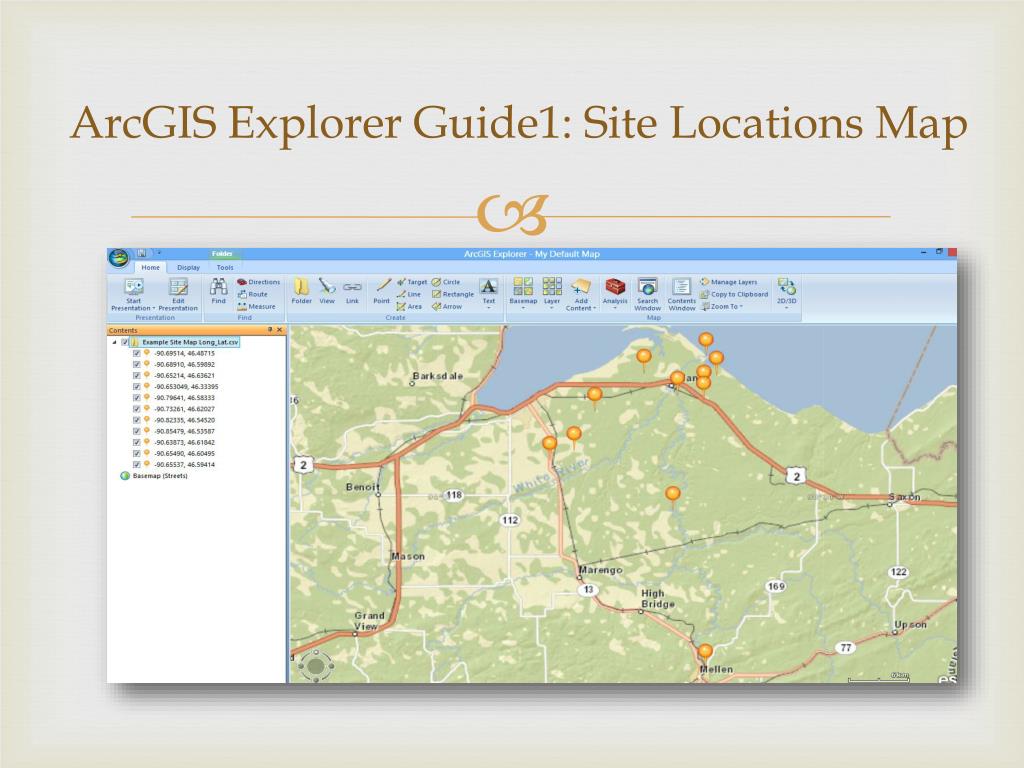Hide the -90.73261, 46.62027 point

(x=136, y=409)
